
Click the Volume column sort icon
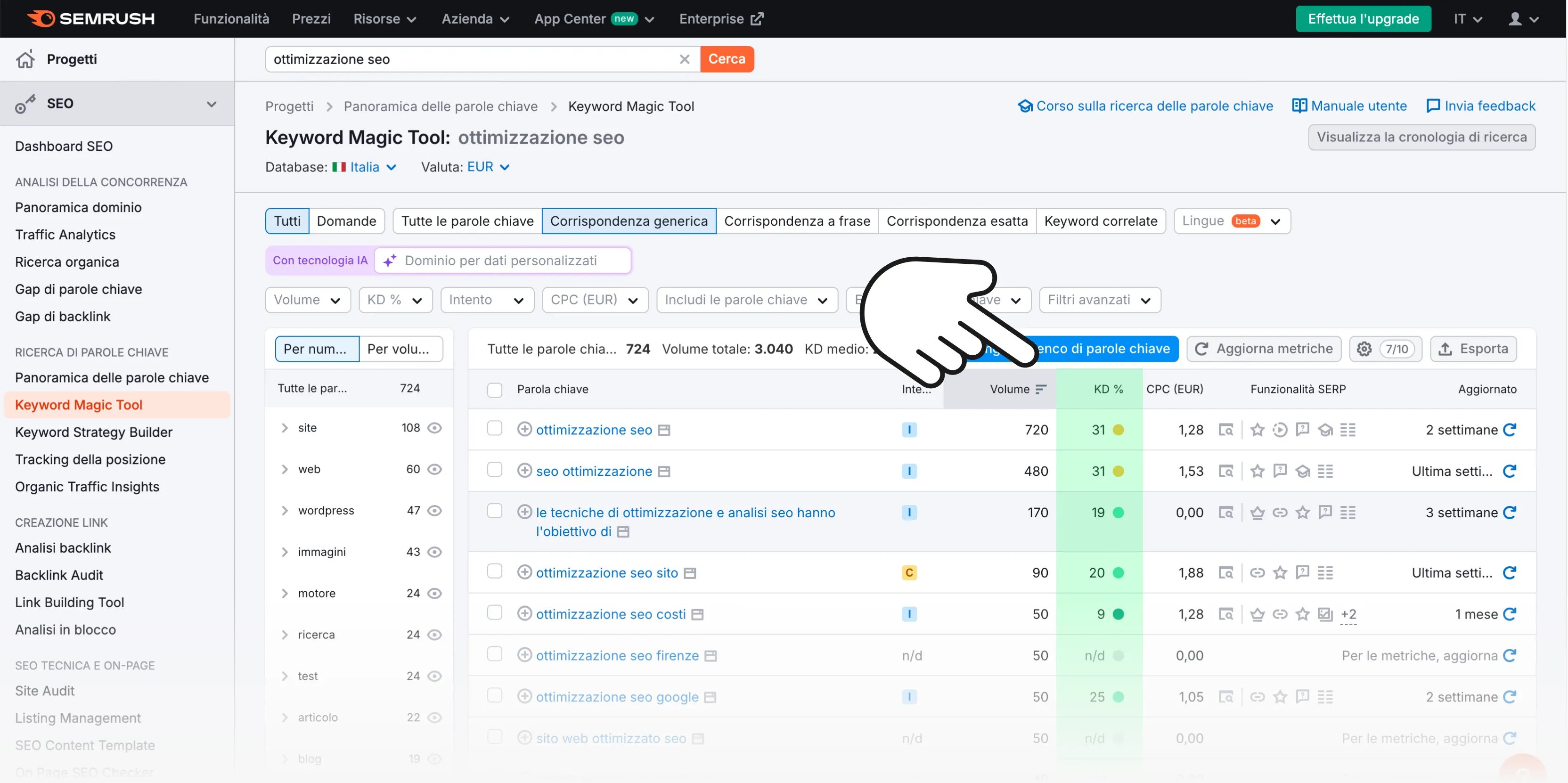click(1041, 389)
